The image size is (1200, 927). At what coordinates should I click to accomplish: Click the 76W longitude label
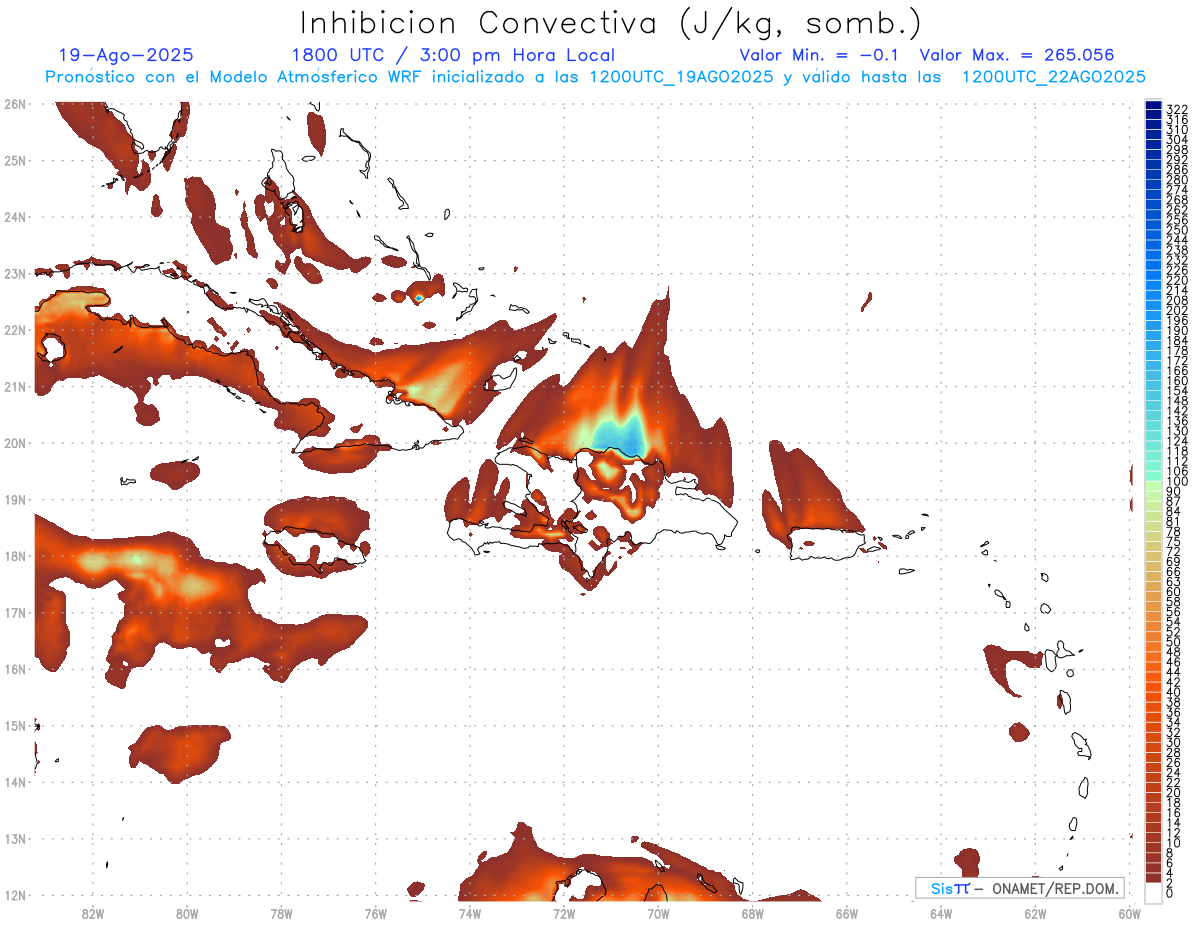pyautogui.click(x=375, y=913)
